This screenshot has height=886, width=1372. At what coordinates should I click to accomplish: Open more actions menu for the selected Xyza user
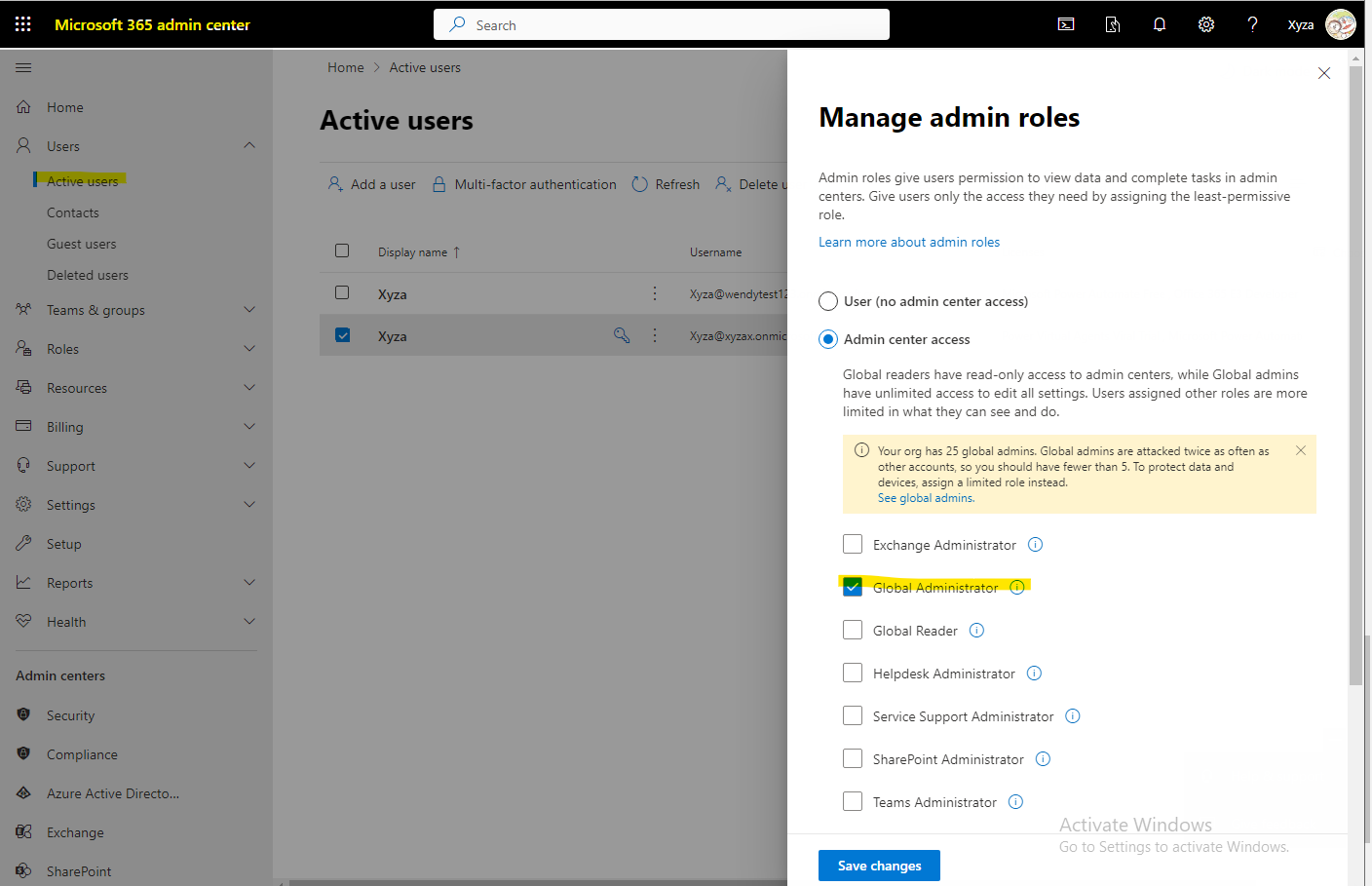click(654, 334)
